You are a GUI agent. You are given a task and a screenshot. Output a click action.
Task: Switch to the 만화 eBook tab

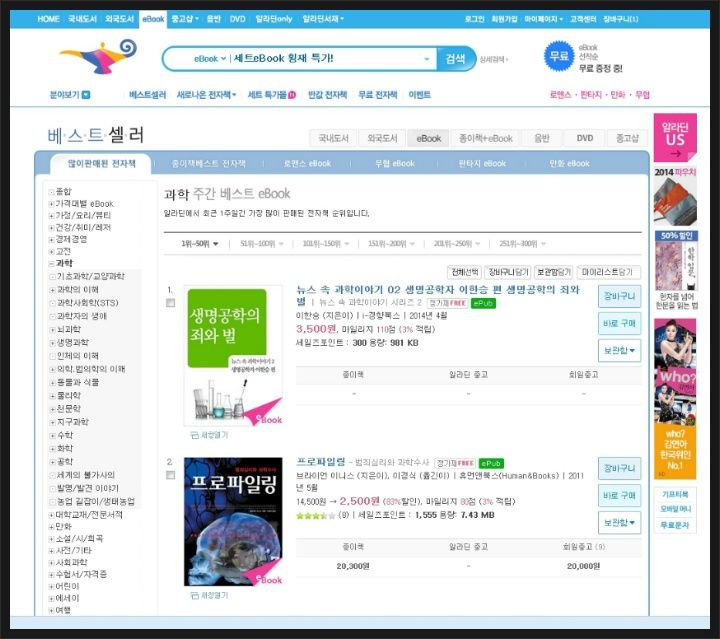569,163
